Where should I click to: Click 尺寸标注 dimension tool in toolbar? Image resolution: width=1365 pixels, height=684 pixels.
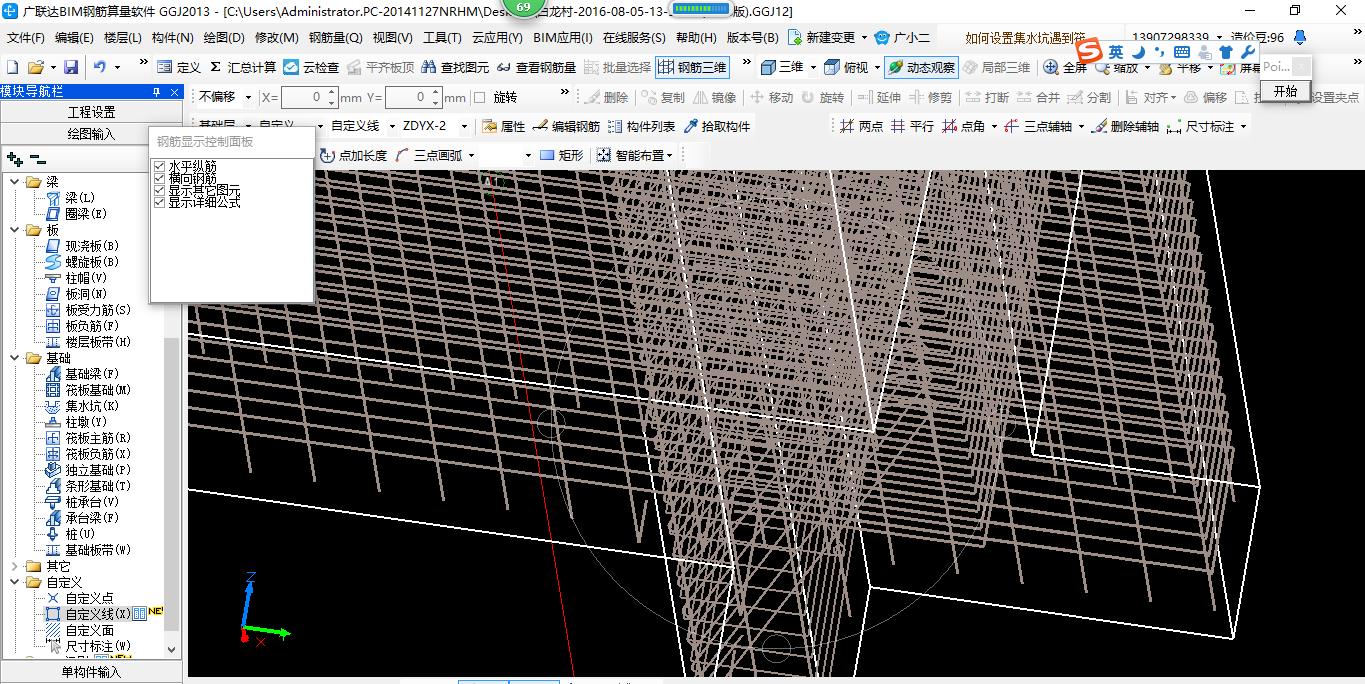1201,126
